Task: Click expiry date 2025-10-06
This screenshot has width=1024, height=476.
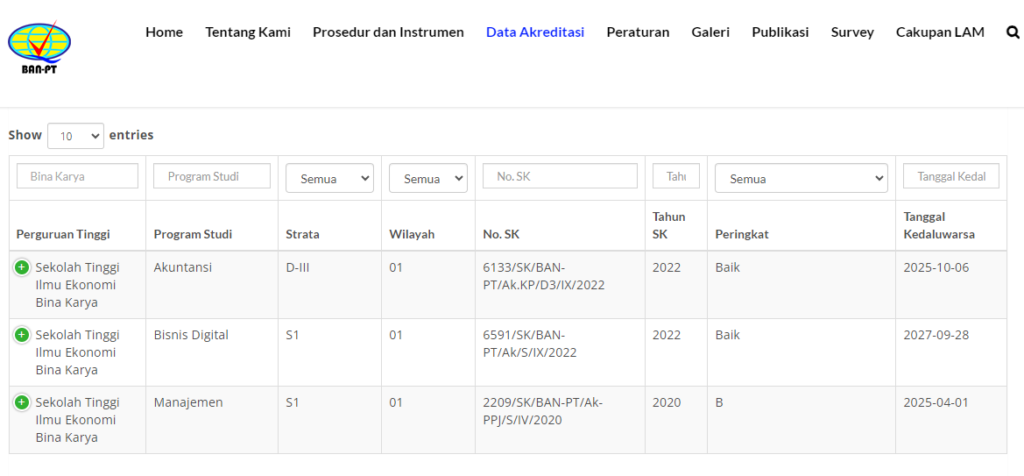Action: 936,267
